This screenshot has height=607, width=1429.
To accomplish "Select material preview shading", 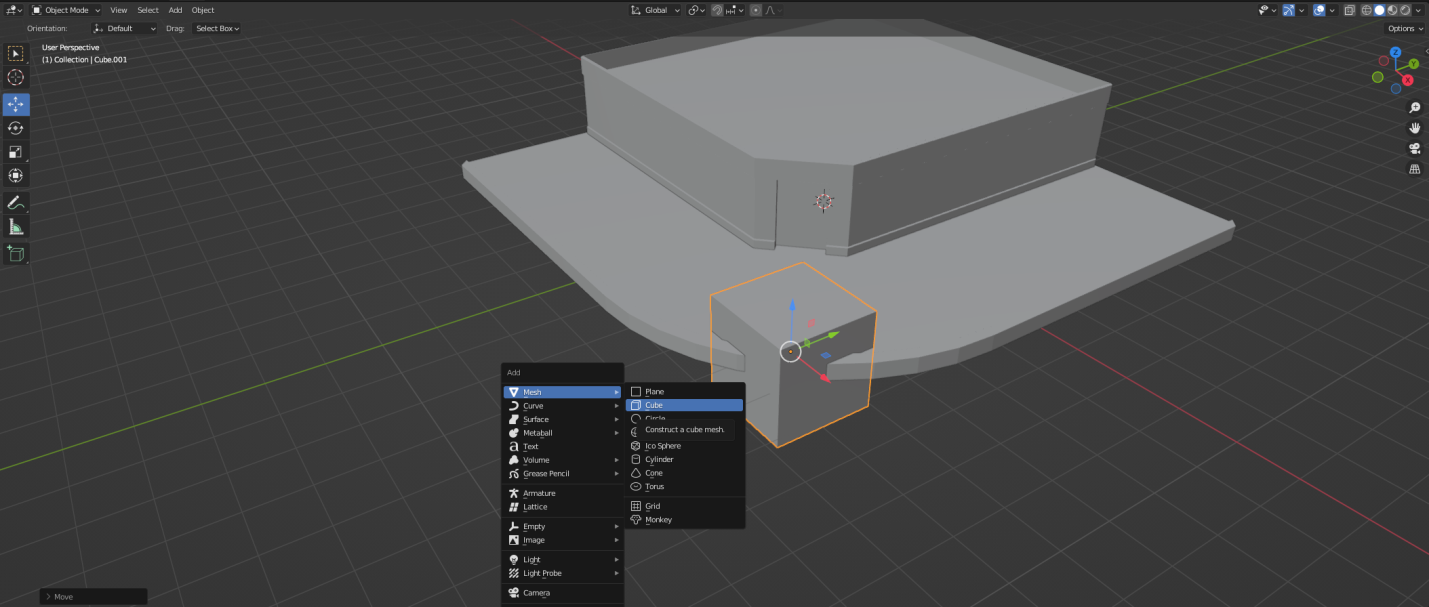I will 1392,10.
